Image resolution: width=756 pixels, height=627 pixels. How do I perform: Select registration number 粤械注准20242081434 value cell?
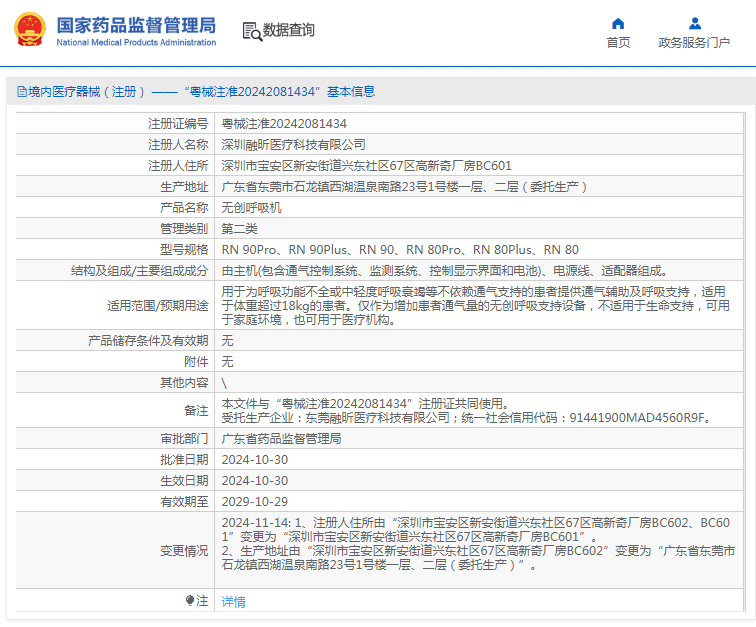(284, 123)
